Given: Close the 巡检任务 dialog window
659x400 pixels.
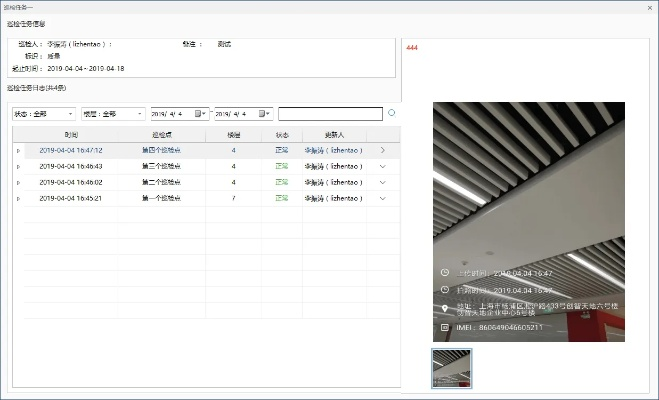Looking at the screenshot, I should 649,7.
